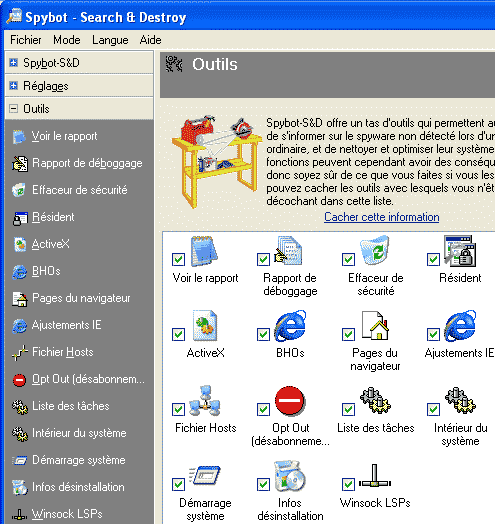Open Voir le rapport text in sidebar

click(x=64, y=136)
